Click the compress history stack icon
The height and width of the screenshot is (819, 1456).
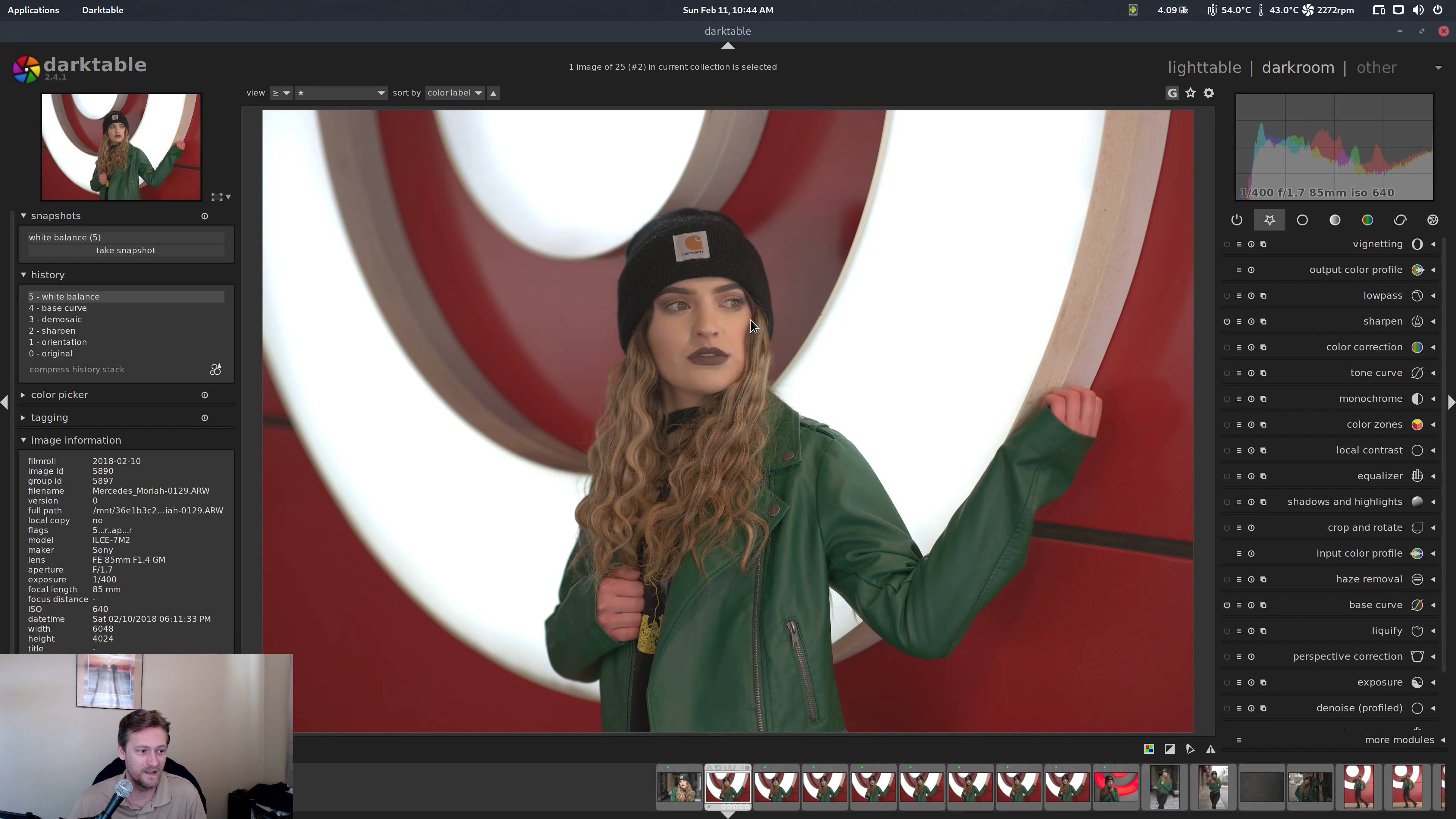[x=215, y=370]
